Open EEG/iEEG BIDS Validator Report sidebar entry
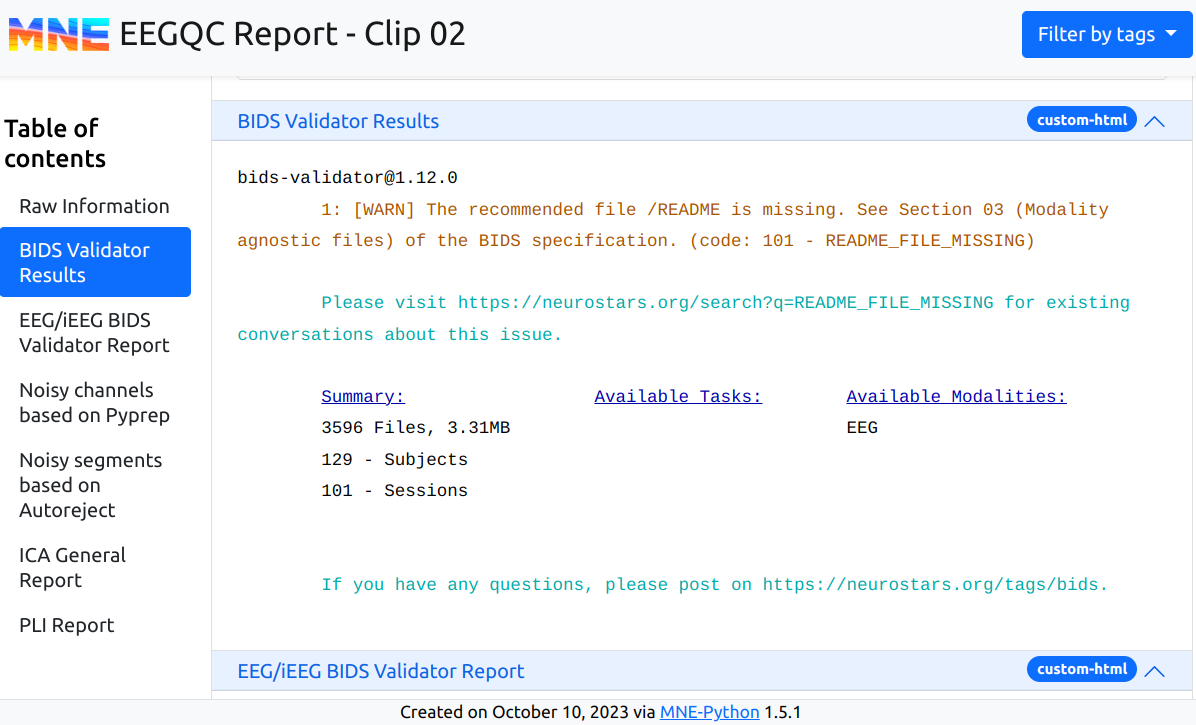Image resolution: width=1196 pixels, height=725 pixels. coord(94,332)
